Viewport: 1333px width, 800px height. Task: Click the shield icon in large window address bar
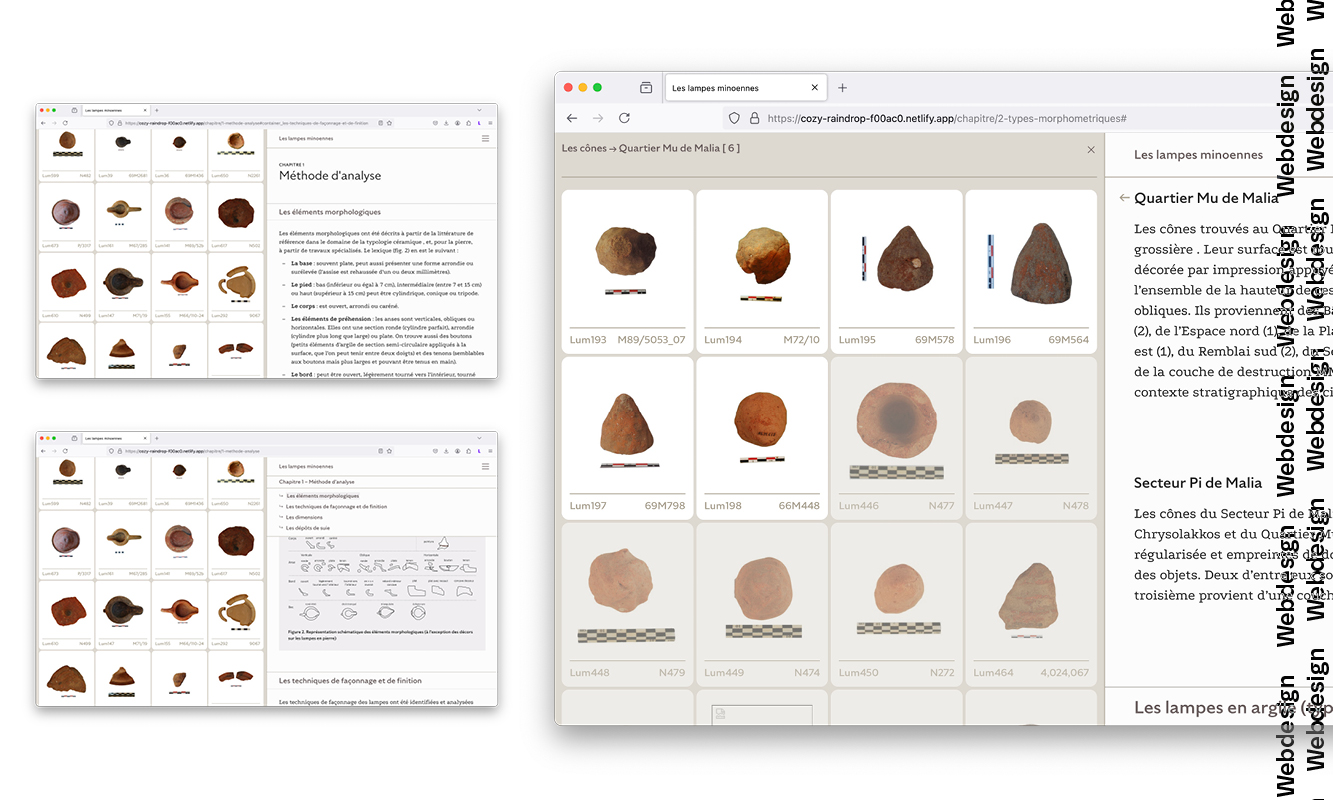[734, 118]
